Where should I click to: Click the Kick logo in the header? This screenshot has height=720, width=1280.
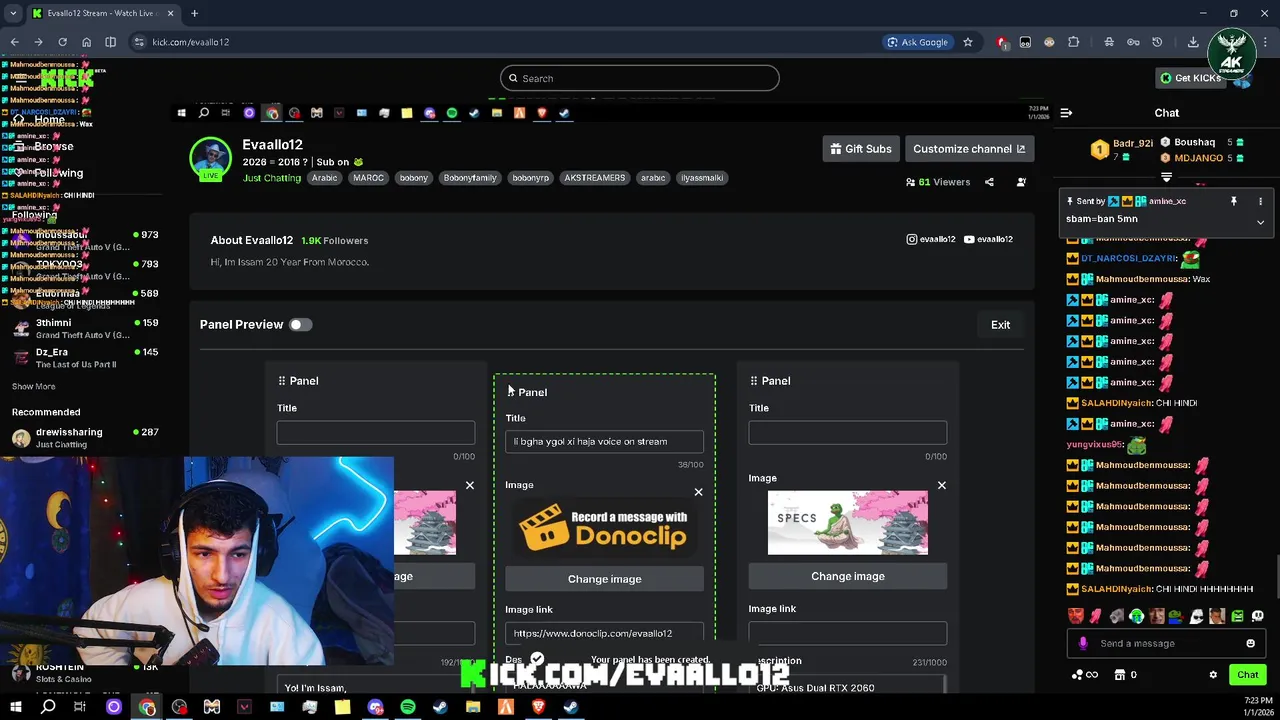67,78
